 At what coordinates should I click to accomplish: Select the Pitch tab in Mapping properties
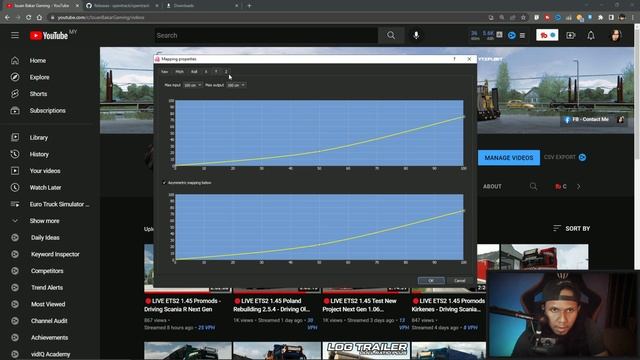pyautogui.click(x=180, y=72)
